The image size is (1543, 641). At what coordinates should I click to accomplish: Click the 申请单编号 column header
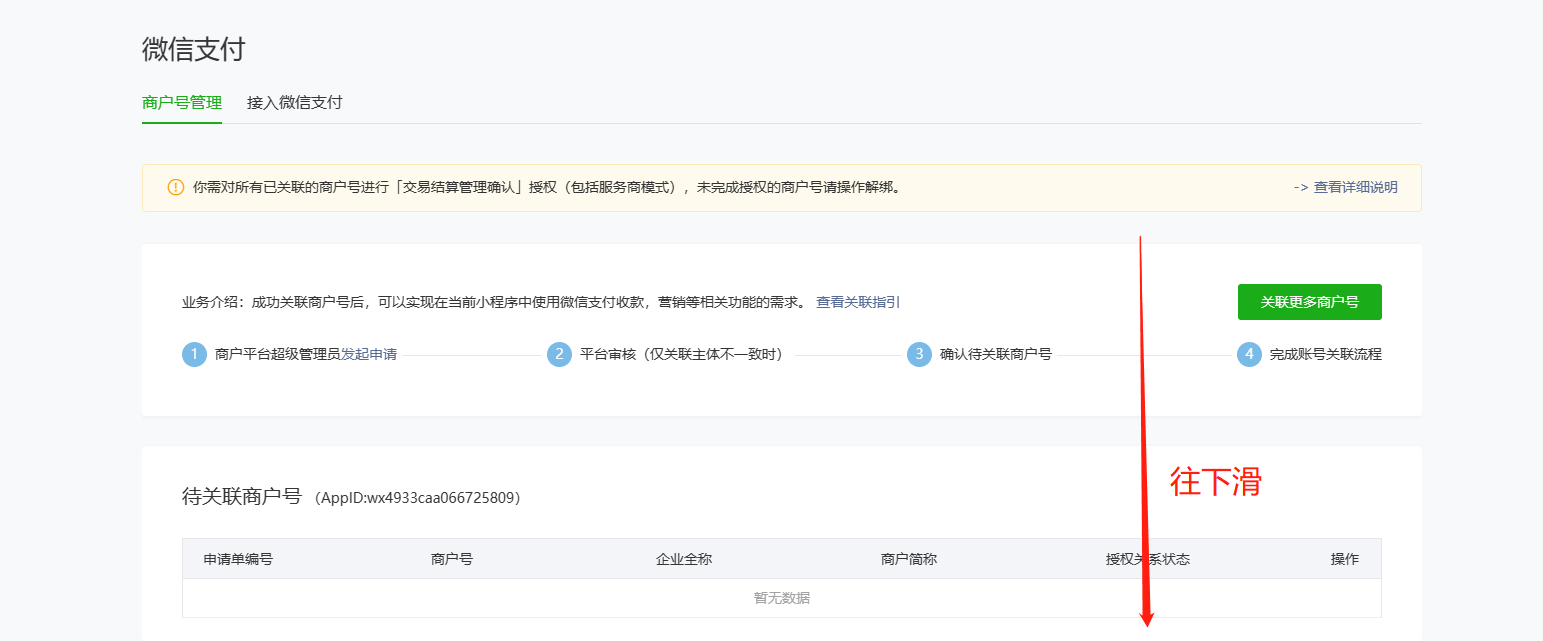click(238, 559)
